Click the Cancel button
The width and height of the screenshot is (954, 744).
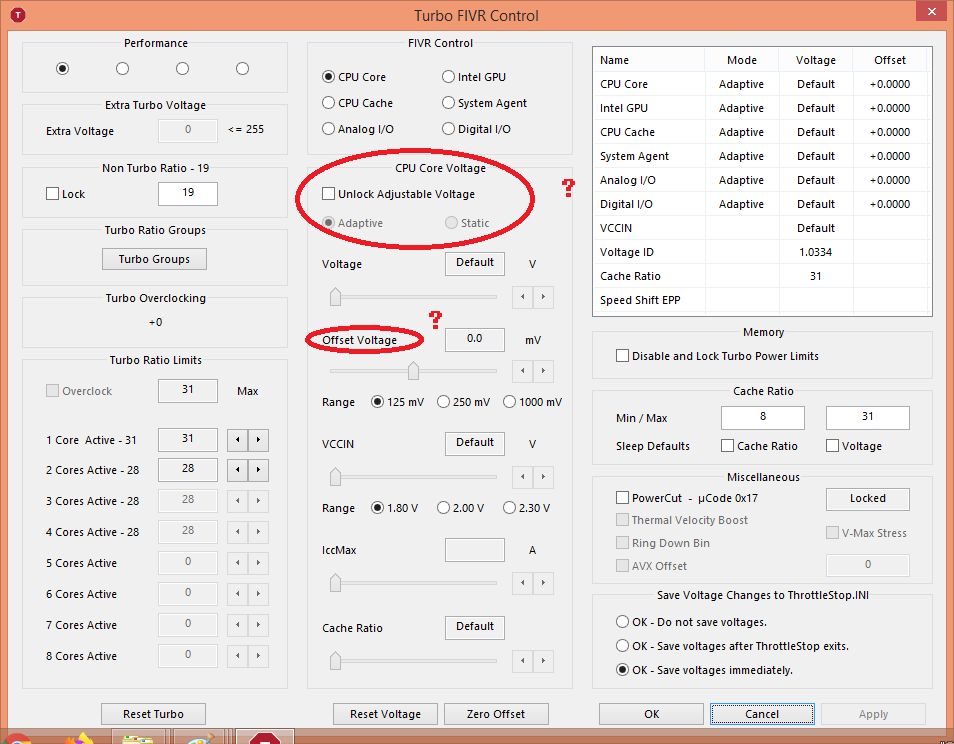pyautogui.click(x=762, y=714)
